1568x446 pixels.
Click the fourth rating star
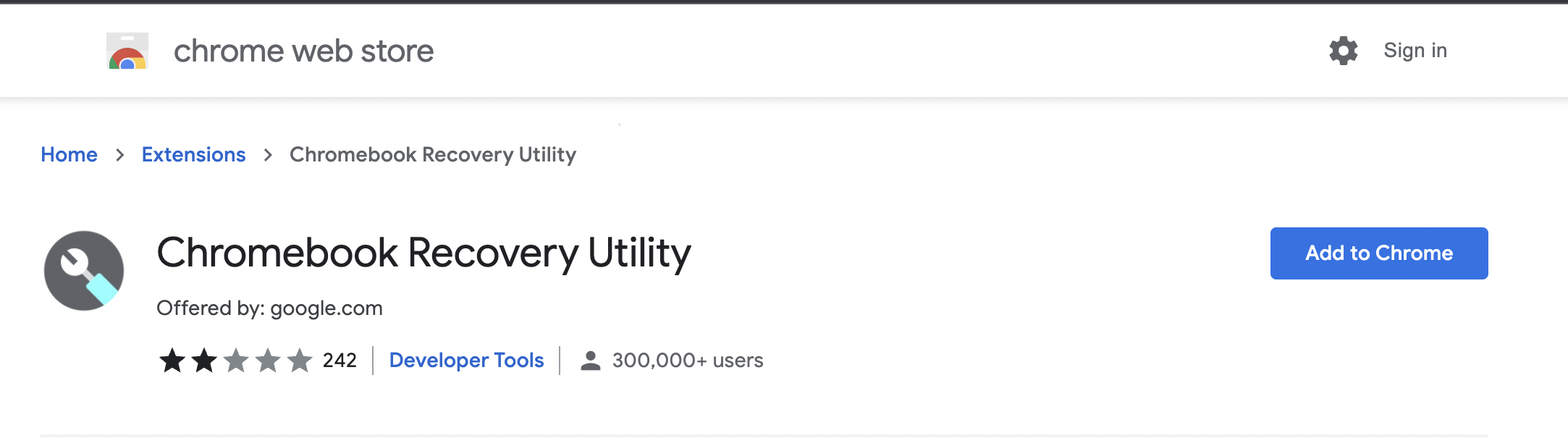268,360
